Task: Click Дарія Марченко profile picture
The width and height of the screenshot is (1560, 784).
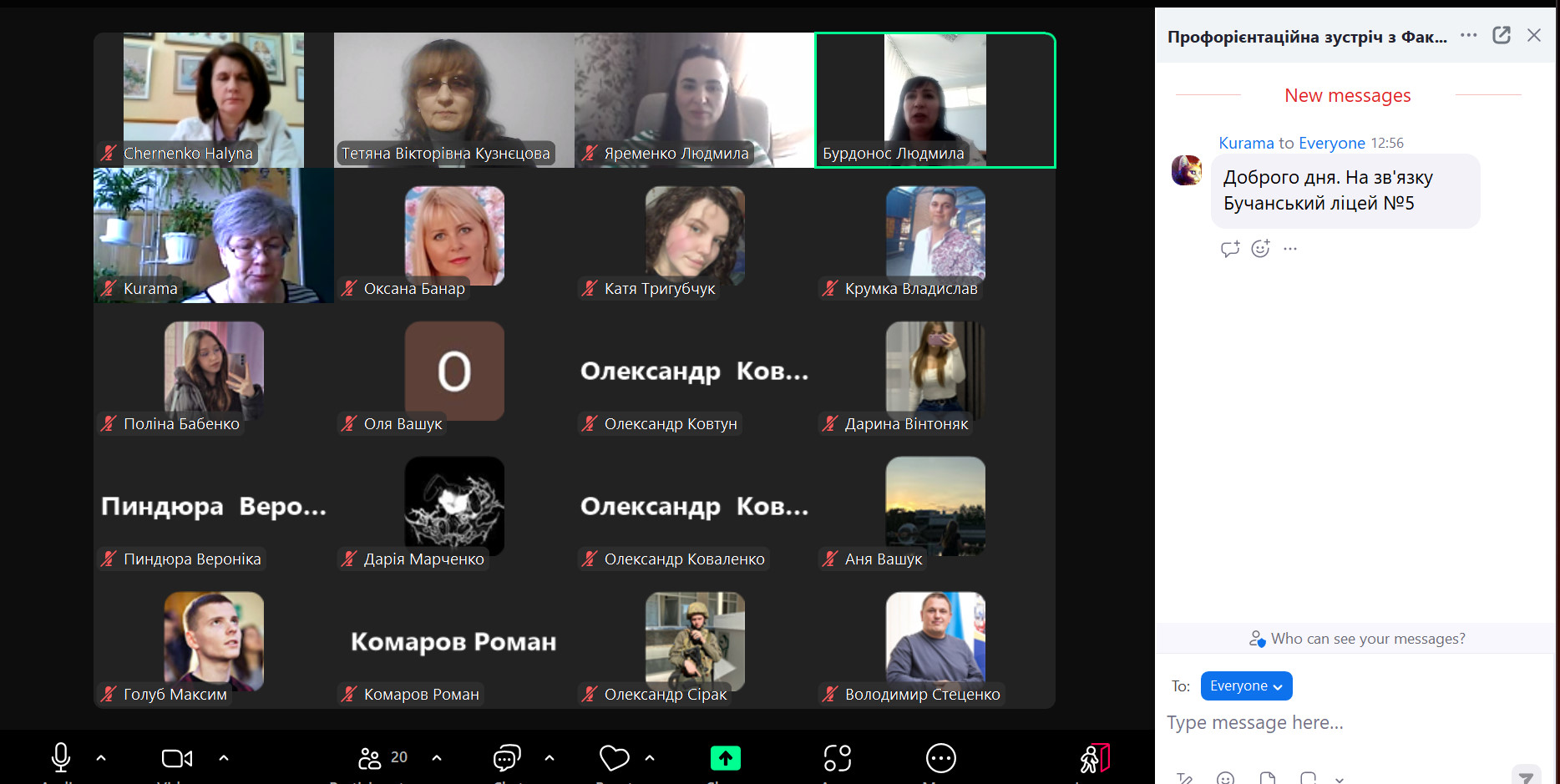Action: (x=454, y=506)
